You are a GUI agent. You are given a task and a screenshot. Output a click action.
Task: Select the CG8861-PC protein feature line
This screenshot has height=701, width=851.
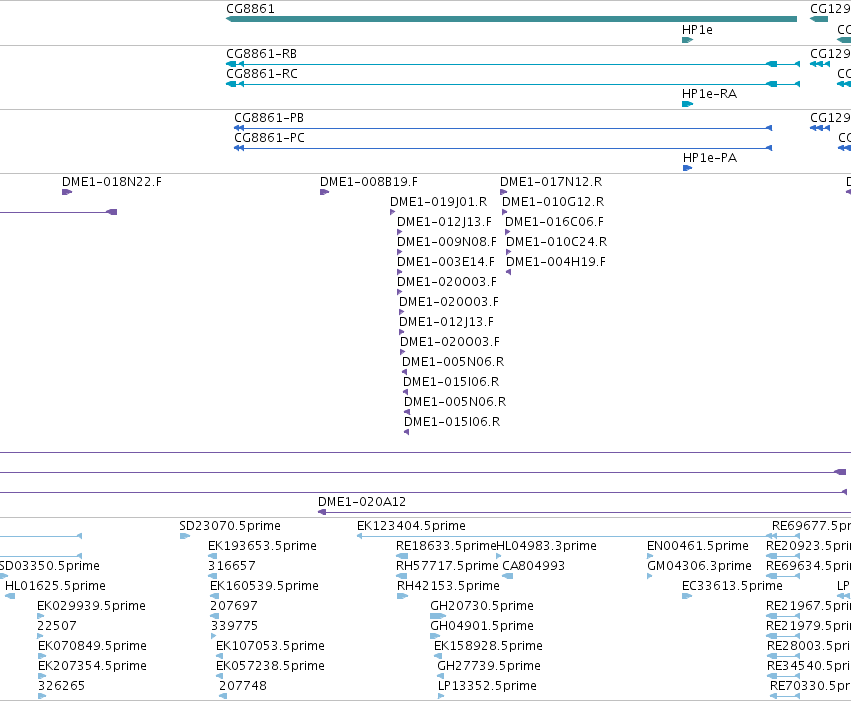click(503, 148)
